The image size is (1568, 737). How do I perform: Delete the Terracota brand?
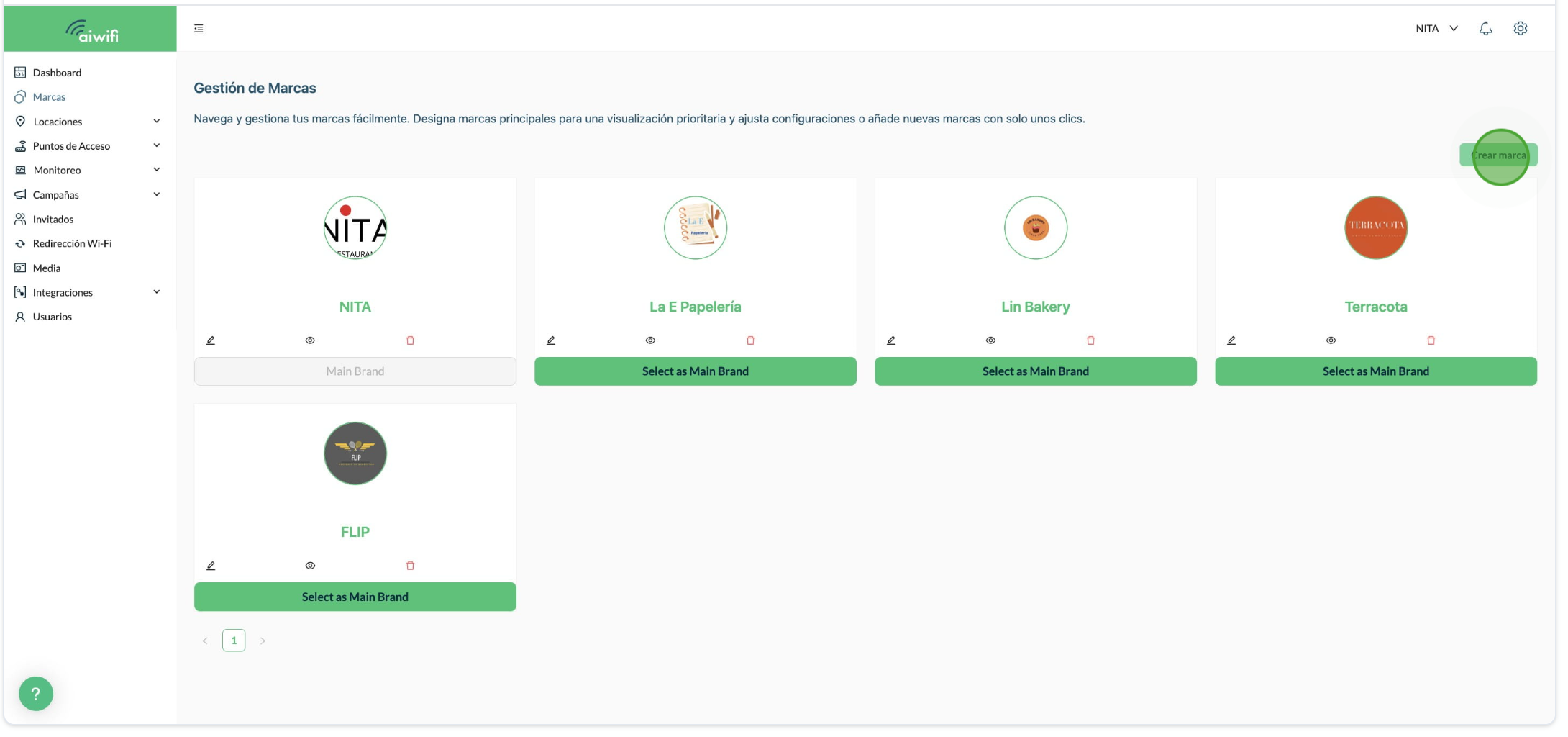1431,340
